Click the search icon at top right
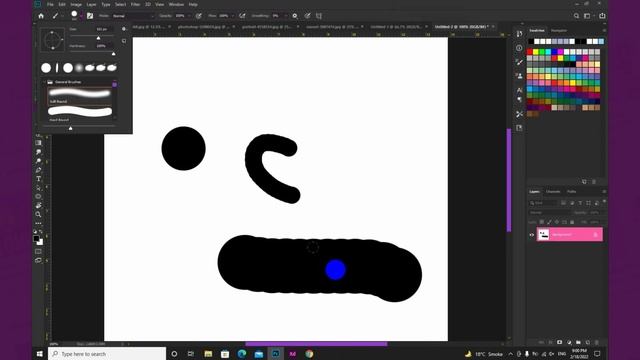The image size is (640, 360). [x=576, y=16]
